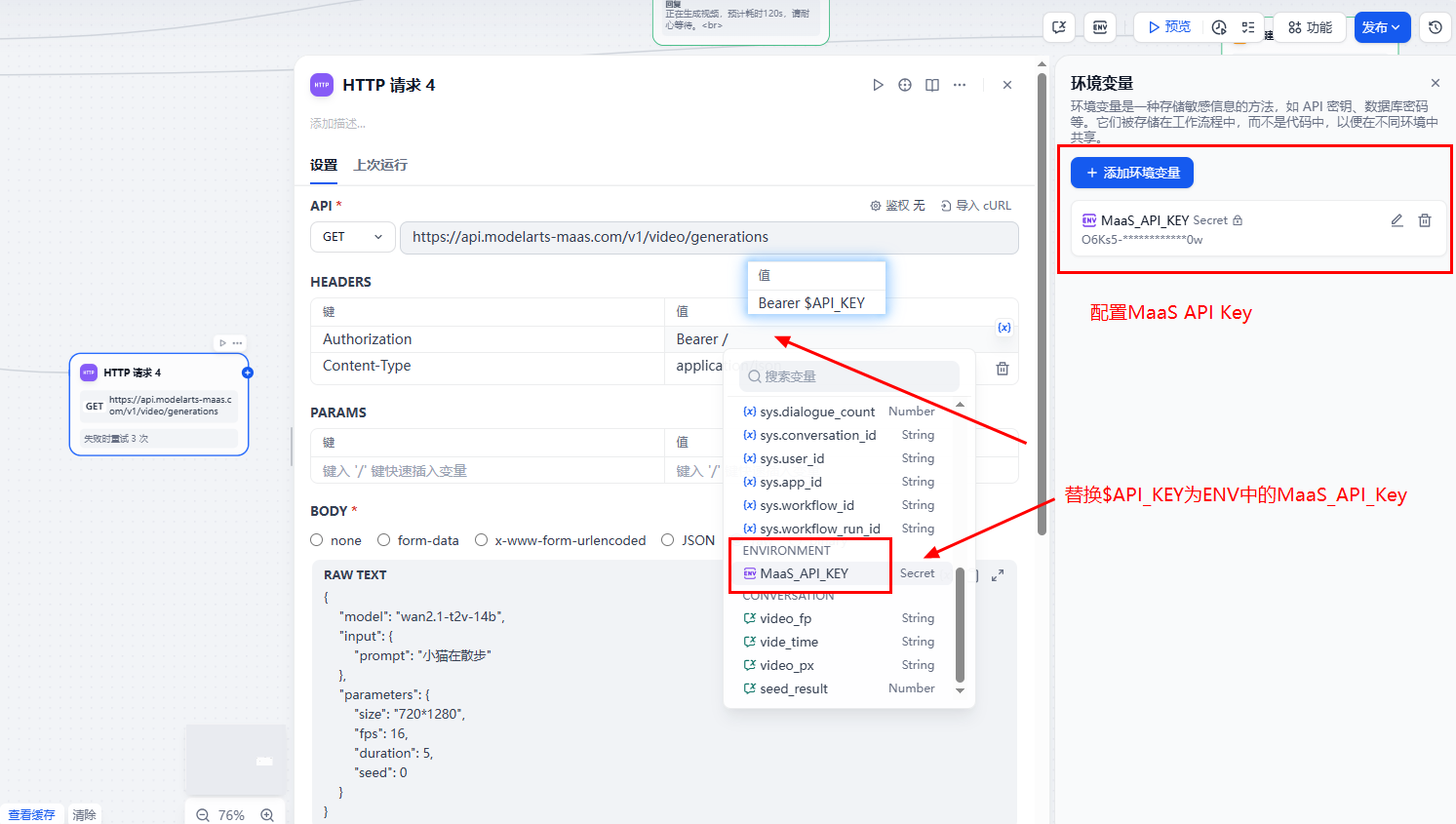Click the 预览 preview button
This screenshot has width=1456, height=824.
1168,27
